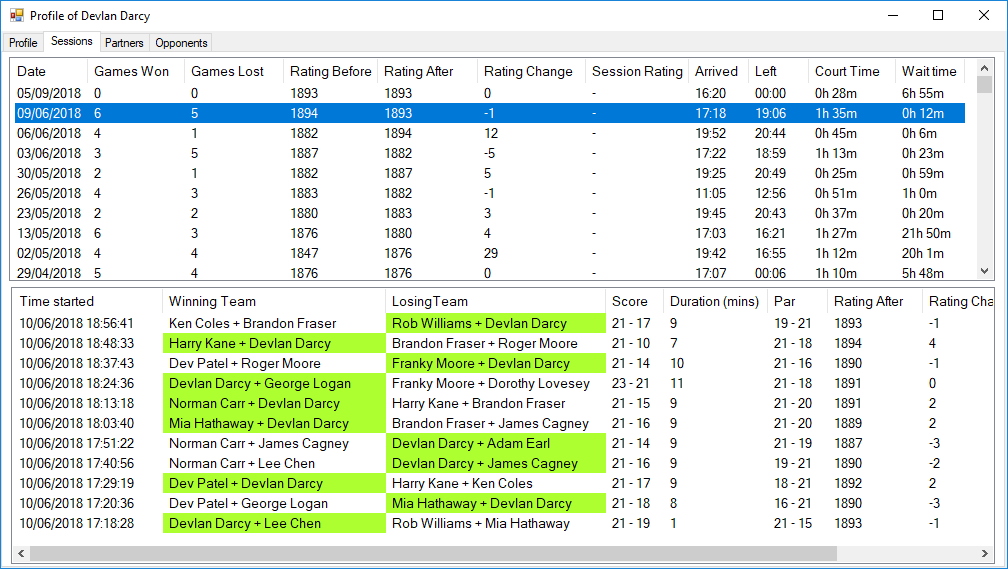Screen dimensions: 1008x569
Task: Select the 29/04/2018 session row
Action: [x=489, y=272]
